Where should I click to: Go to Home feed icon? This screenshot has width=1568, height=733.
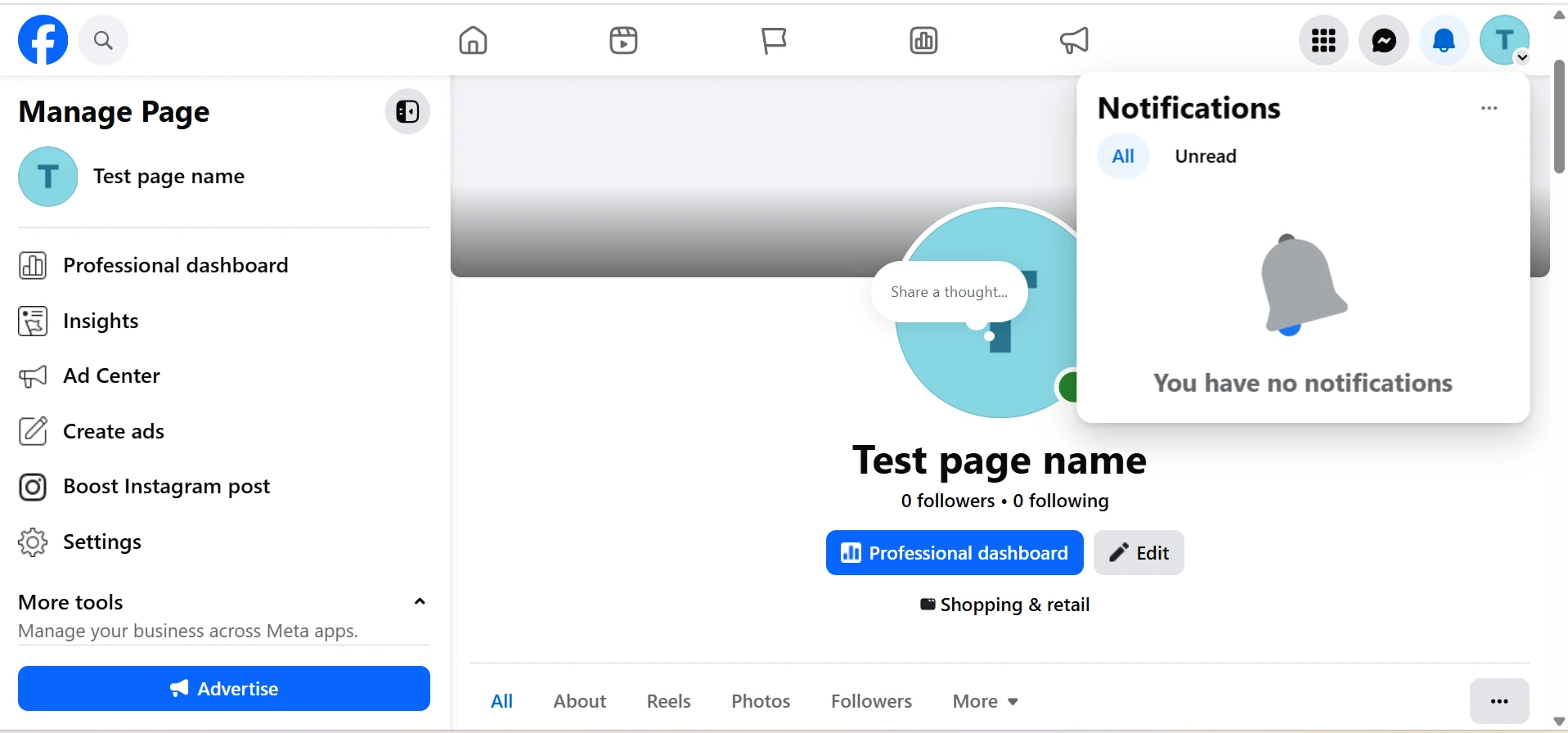[x=473, y=40]
